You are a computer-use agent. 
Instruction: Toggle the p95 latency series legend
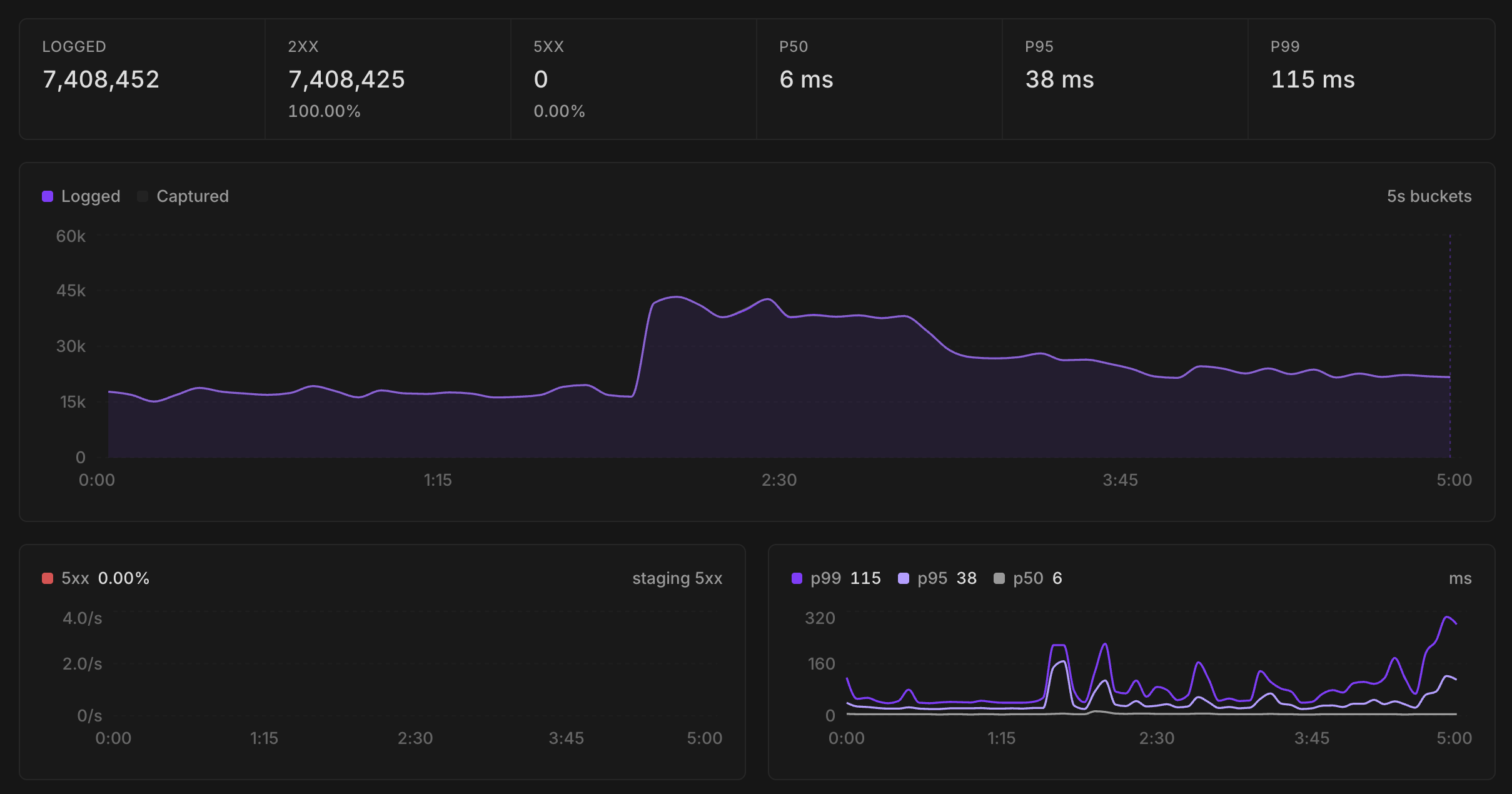click(x=937, y=578)
